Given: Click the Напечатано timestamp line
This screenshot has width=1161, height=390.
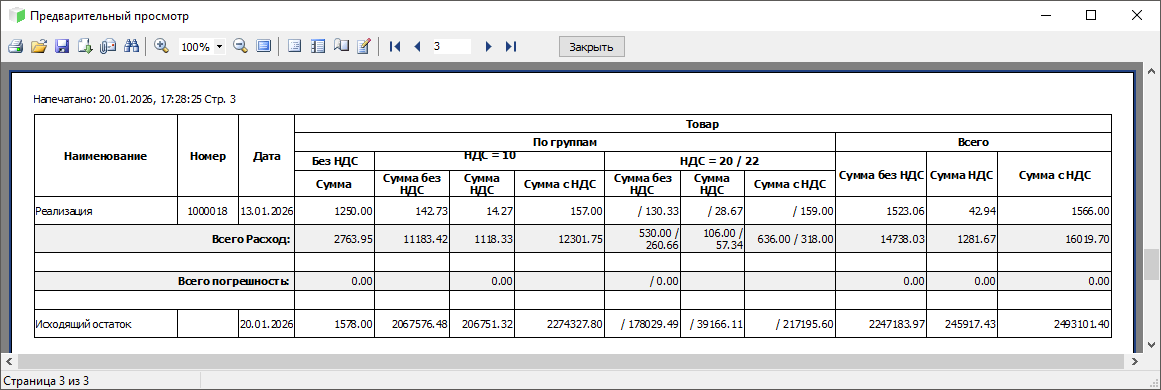Looking at the screenshot, I should [x=135, y=98].
